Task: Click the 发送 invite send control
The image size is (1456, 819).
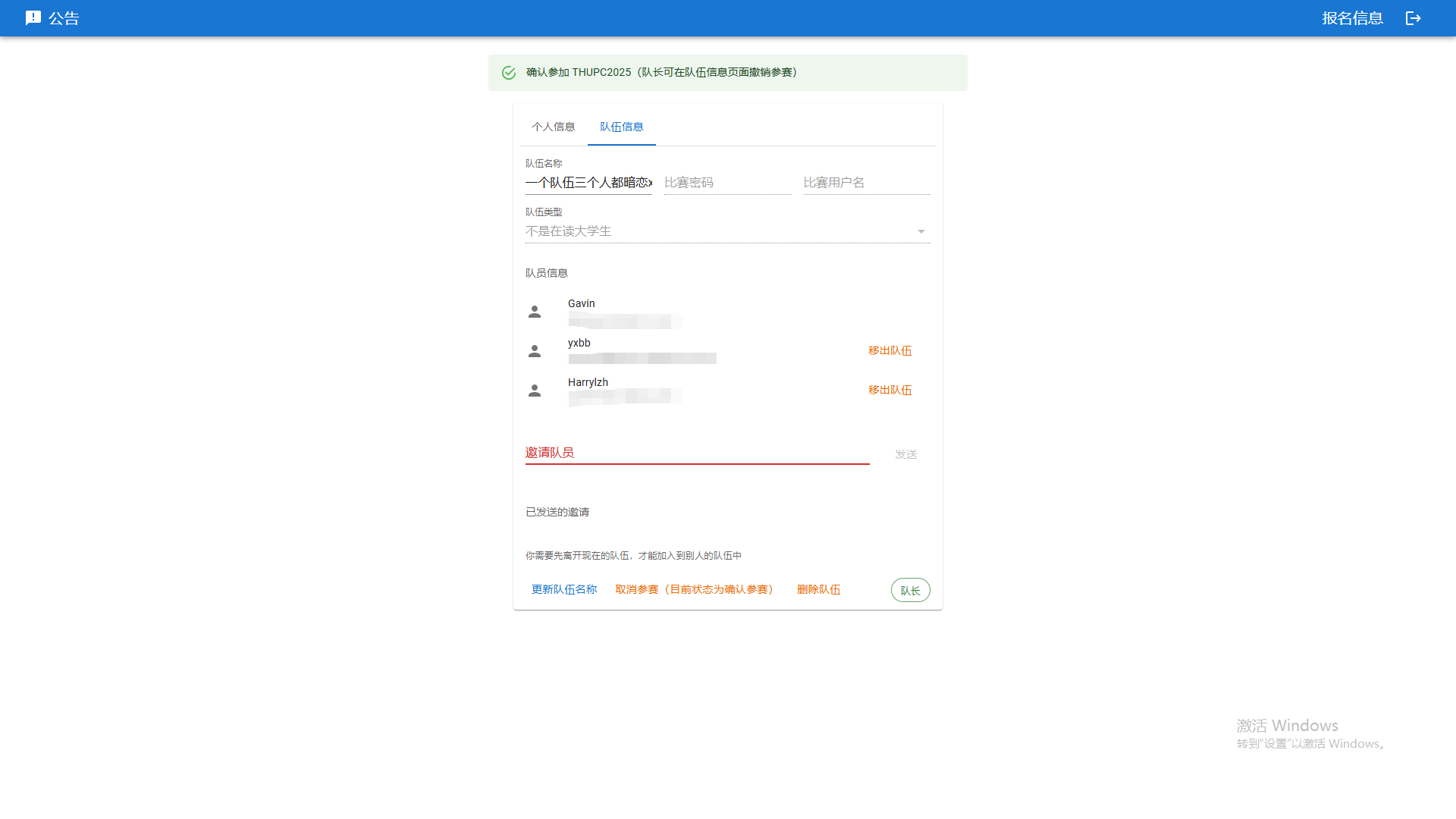Action: [904, 453]
